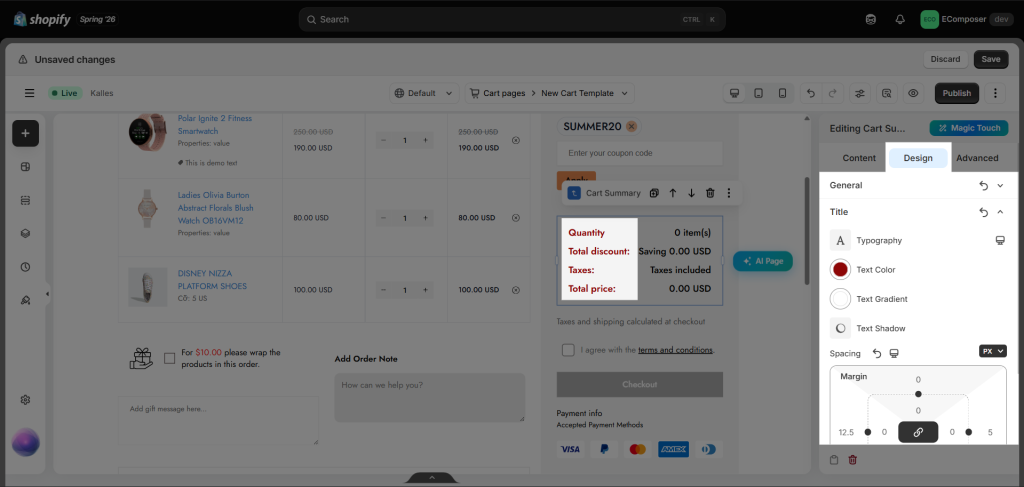Click the Magic Touch button

coord(969,128)
